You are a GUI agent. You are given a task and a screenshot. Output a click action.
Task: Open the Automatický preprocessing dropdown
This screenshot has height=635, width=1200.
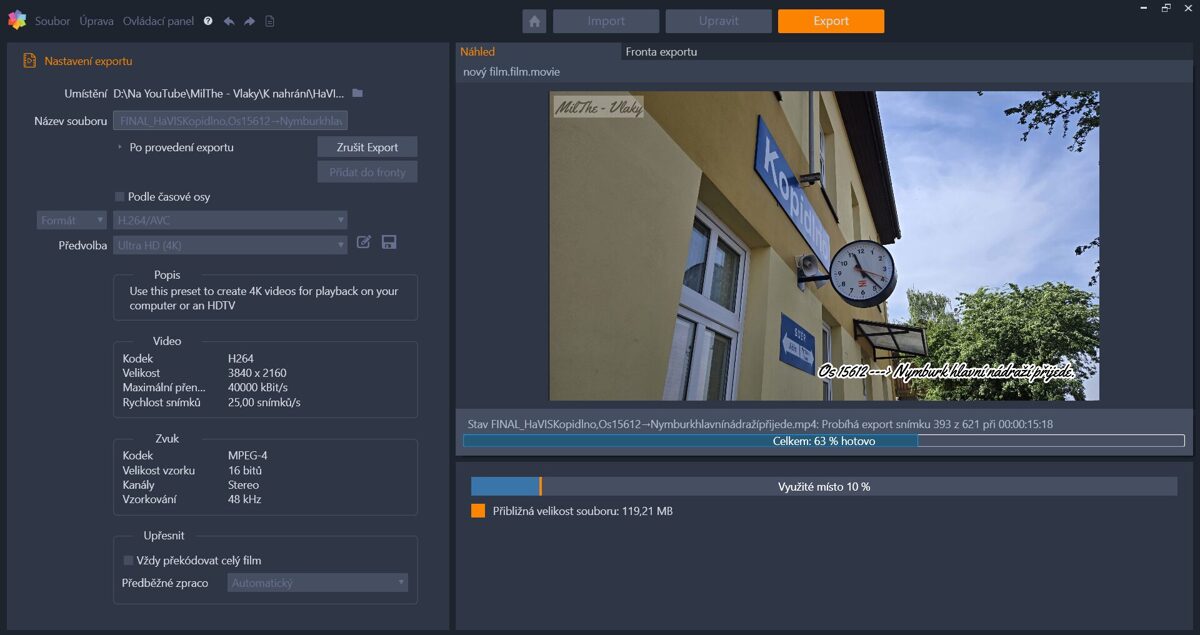(318, 582)
